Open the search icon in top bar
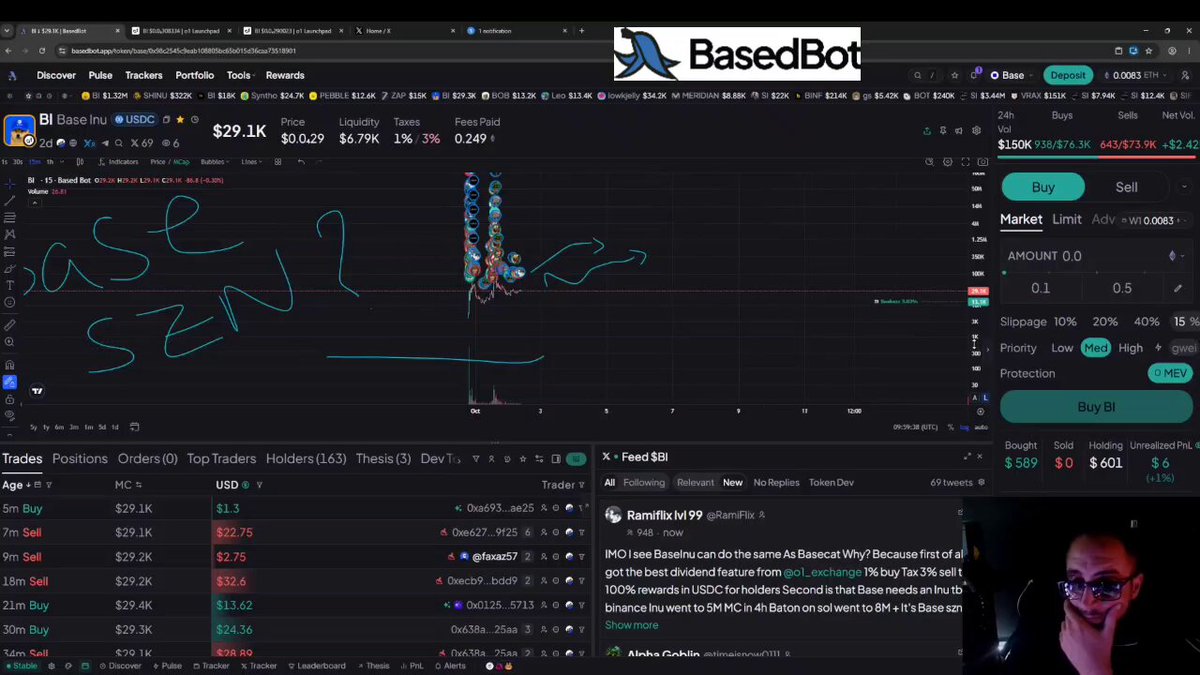The height and width of the screenshot is (675, 1200). pyautogui.click(x=917, y=75)
